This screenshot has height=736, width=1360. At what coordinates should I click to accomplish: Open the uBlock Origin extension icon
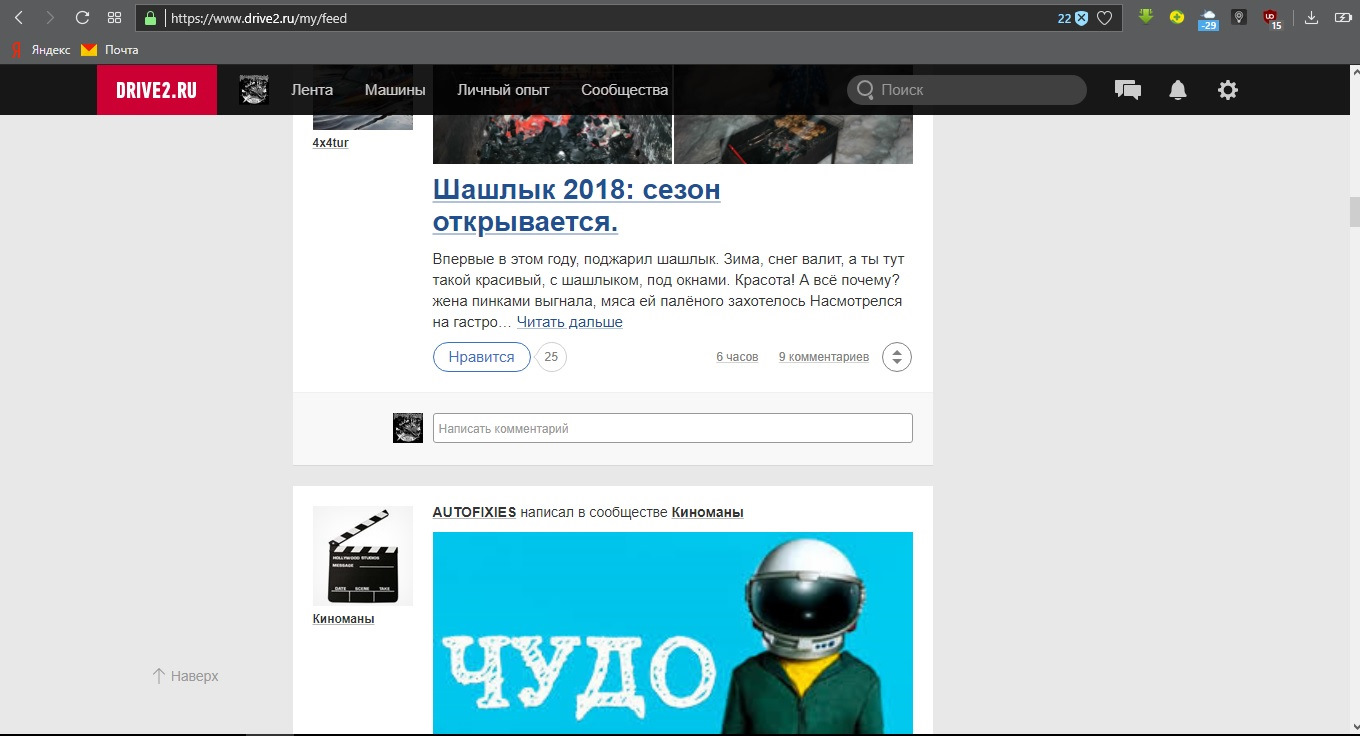1271,18
